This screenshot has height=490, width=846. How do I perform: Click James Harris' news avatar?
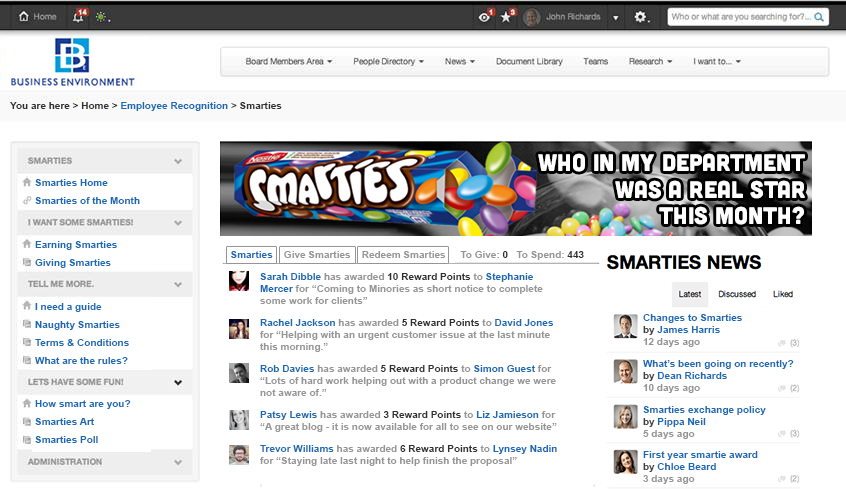(625, 326)
